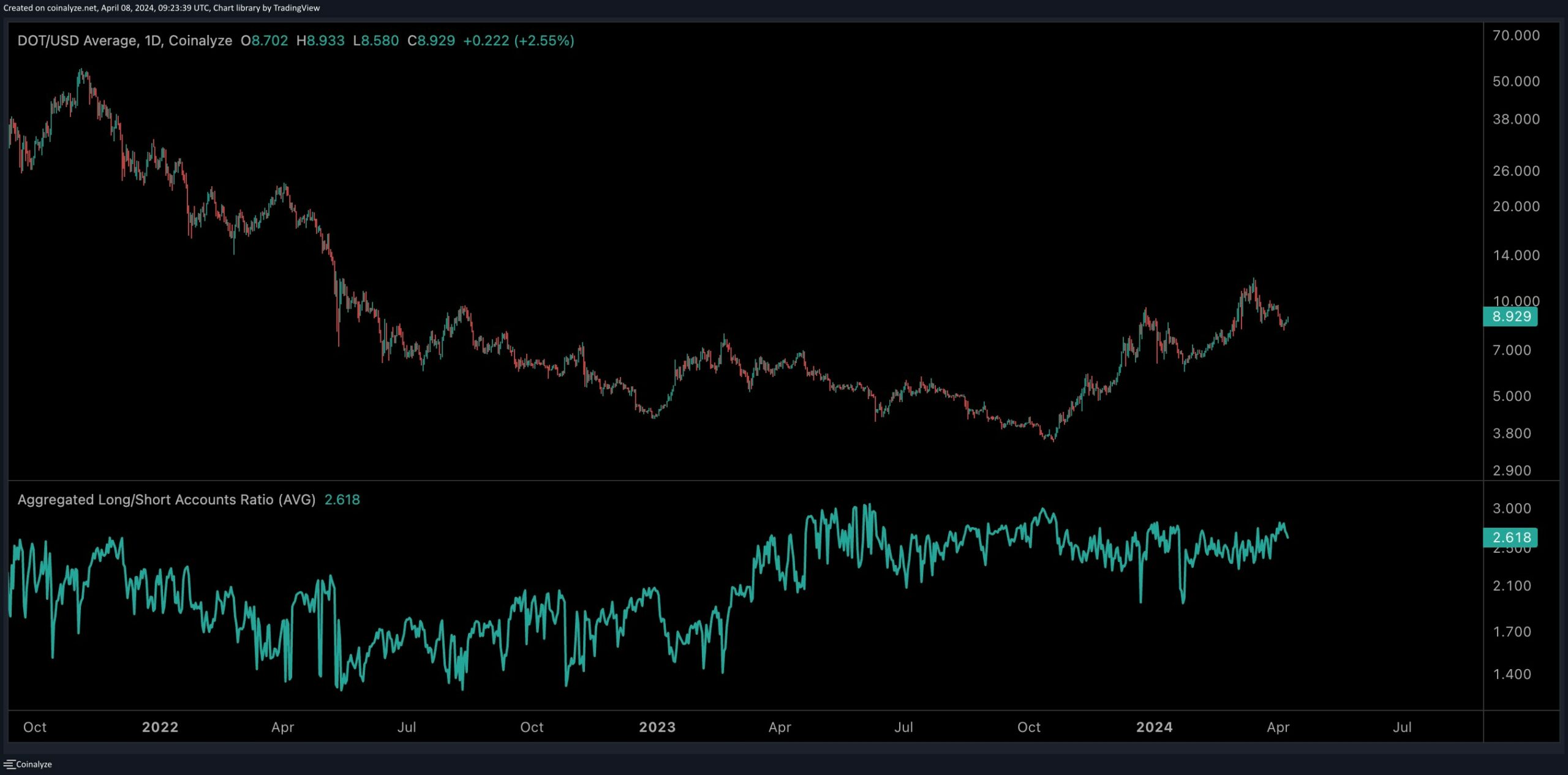Screen dimensions: 1568x775
Task: Click the ratio axis tag 2.618
Action: (1510, 537)
